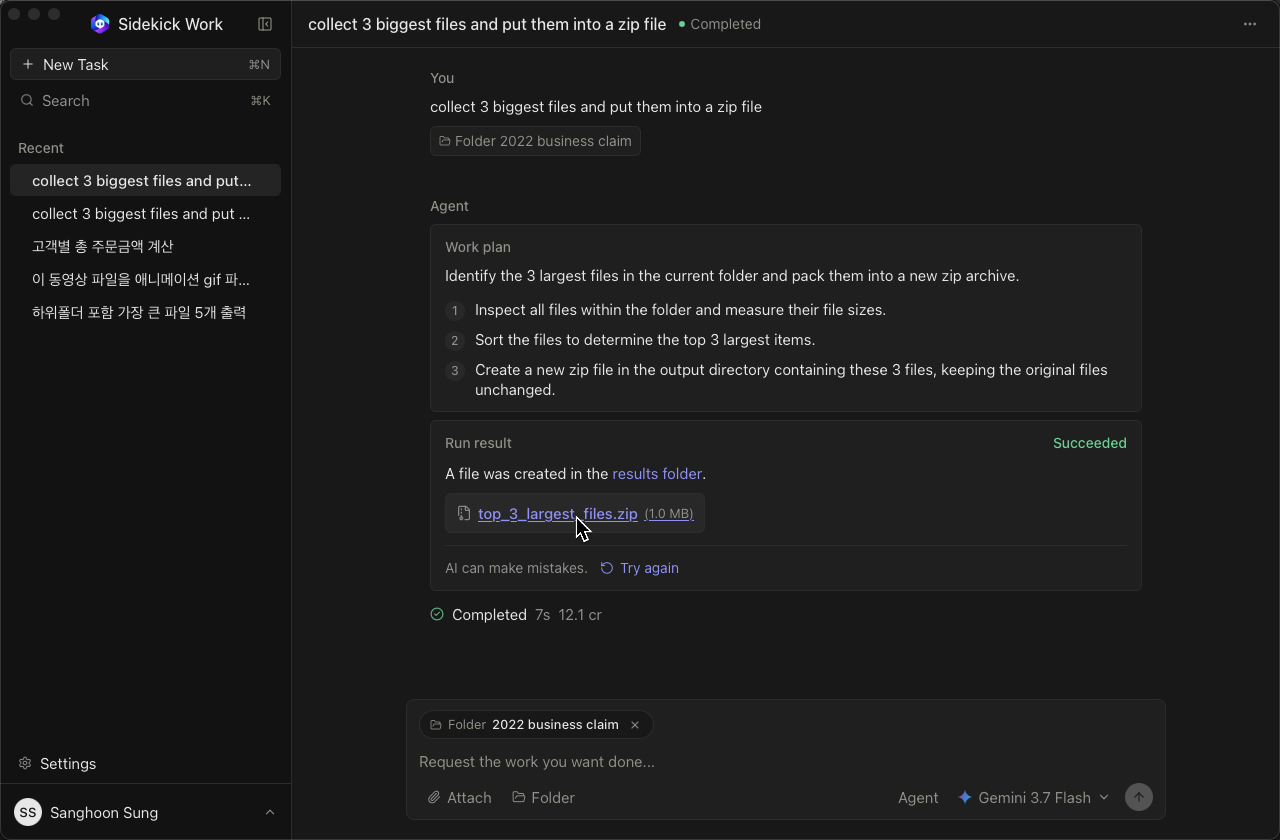Open the '이 동영상 파일을 애니메이션 gif' task

[145, 279]
